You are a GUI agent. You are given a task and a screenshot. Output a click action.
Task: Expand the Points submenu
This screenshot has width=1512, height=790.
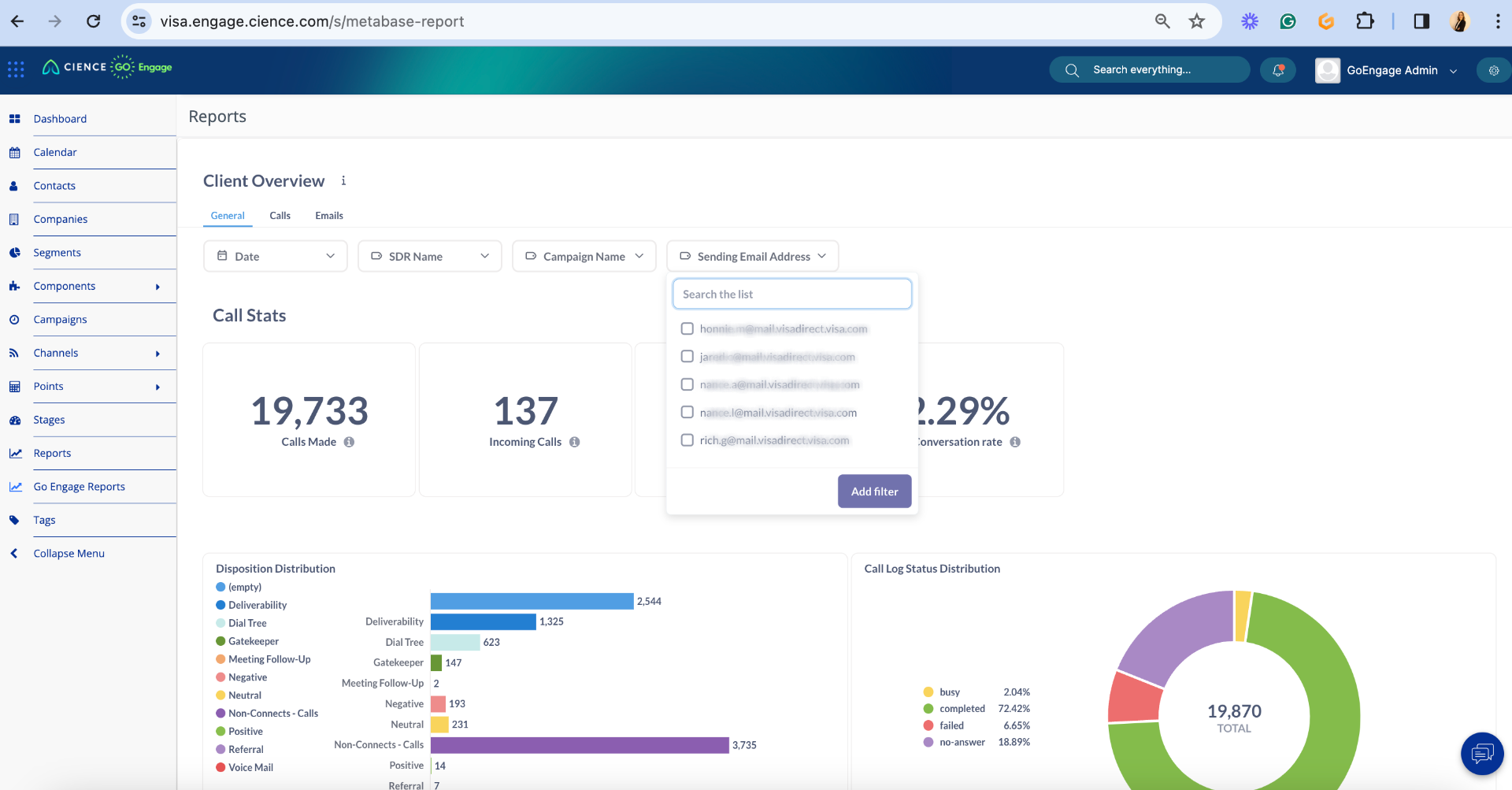click(157, 387)
